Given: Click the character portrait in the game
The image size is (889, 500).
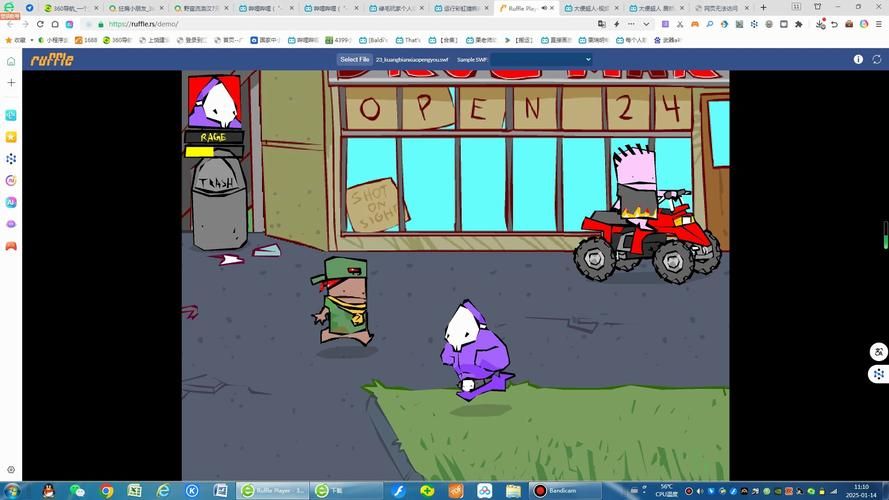Looking at the screenshot, I should (214, 101).
